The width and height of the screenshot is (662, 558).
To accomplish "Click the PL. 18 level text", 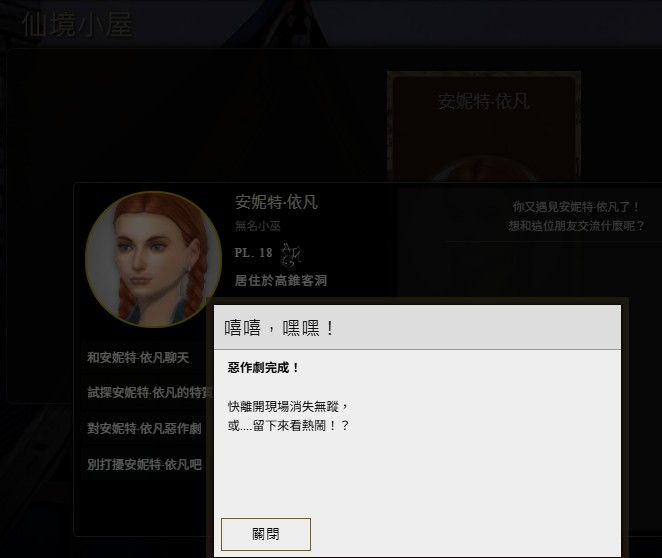I will coord(253,253).
